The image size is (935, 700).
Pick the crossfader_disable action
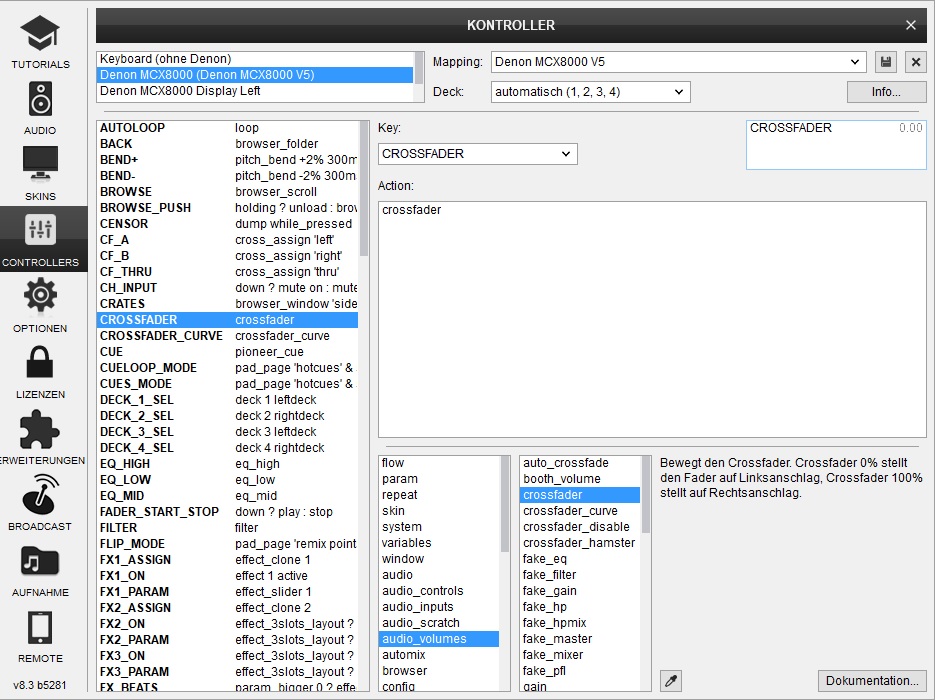pos(580,527)
